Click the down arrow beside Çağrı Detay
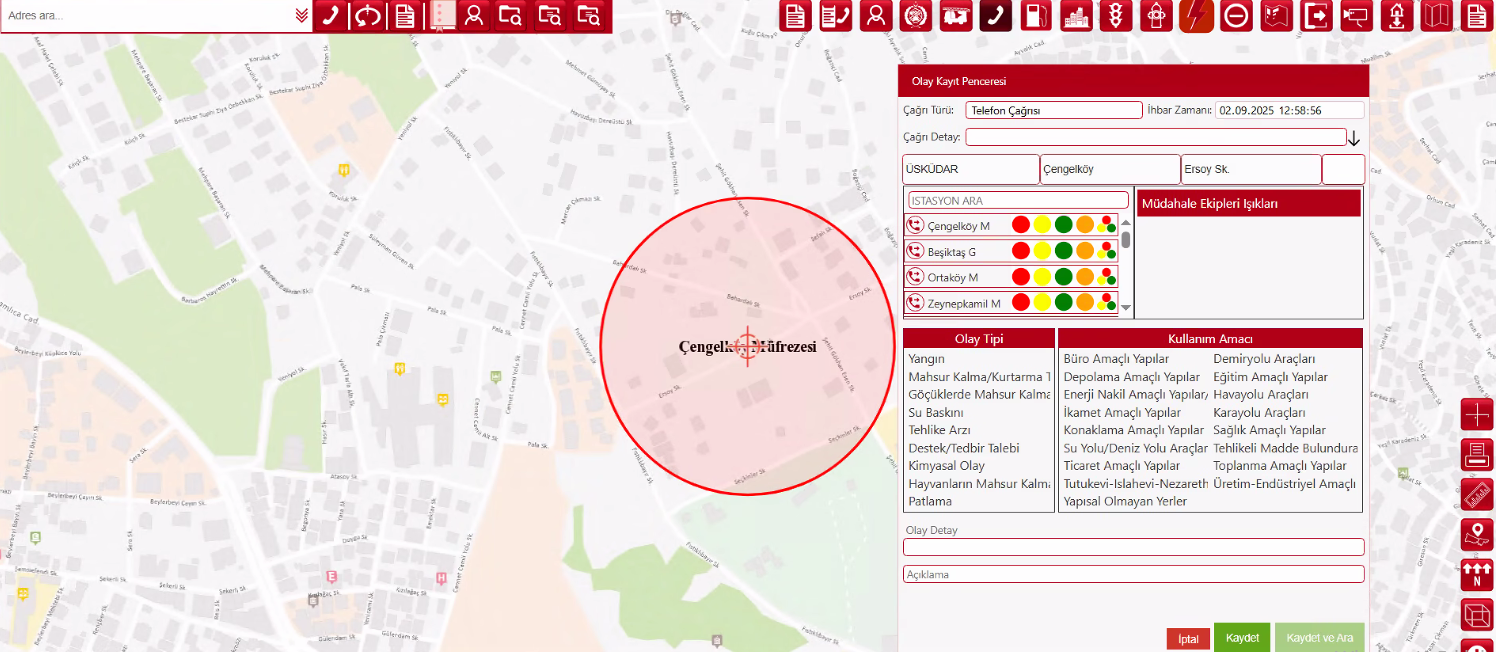The image size is (1496, 652). point(1354,138)
